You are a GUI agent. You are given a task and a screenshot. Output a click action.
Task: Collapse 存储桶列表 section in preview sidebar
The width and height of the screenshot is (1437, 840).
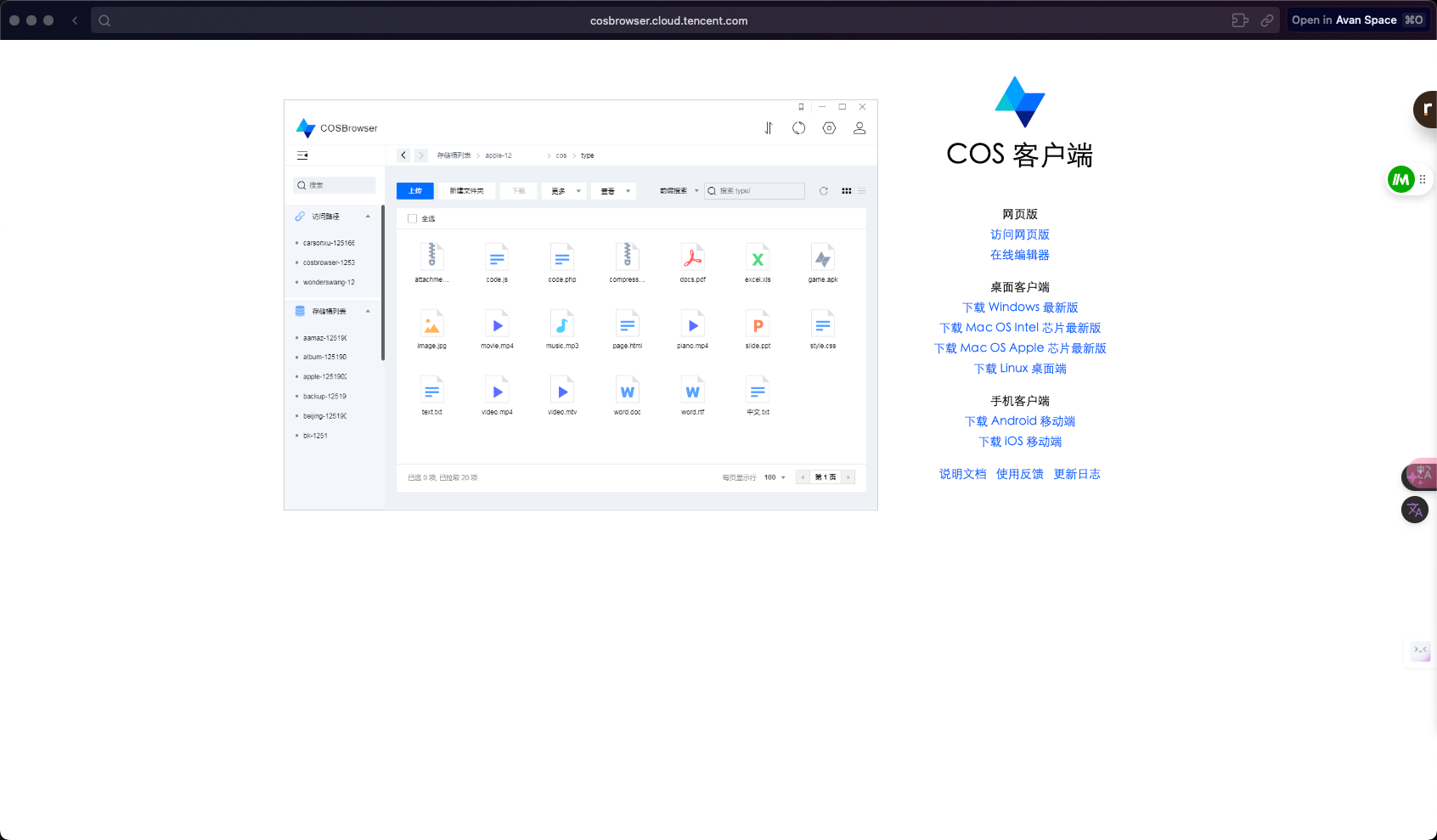click(x=368, y=312)
